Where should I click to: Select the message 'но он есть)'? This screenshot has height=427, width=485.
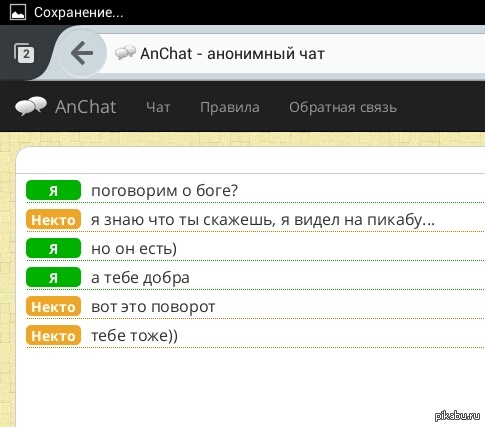[x=134, y=249]
